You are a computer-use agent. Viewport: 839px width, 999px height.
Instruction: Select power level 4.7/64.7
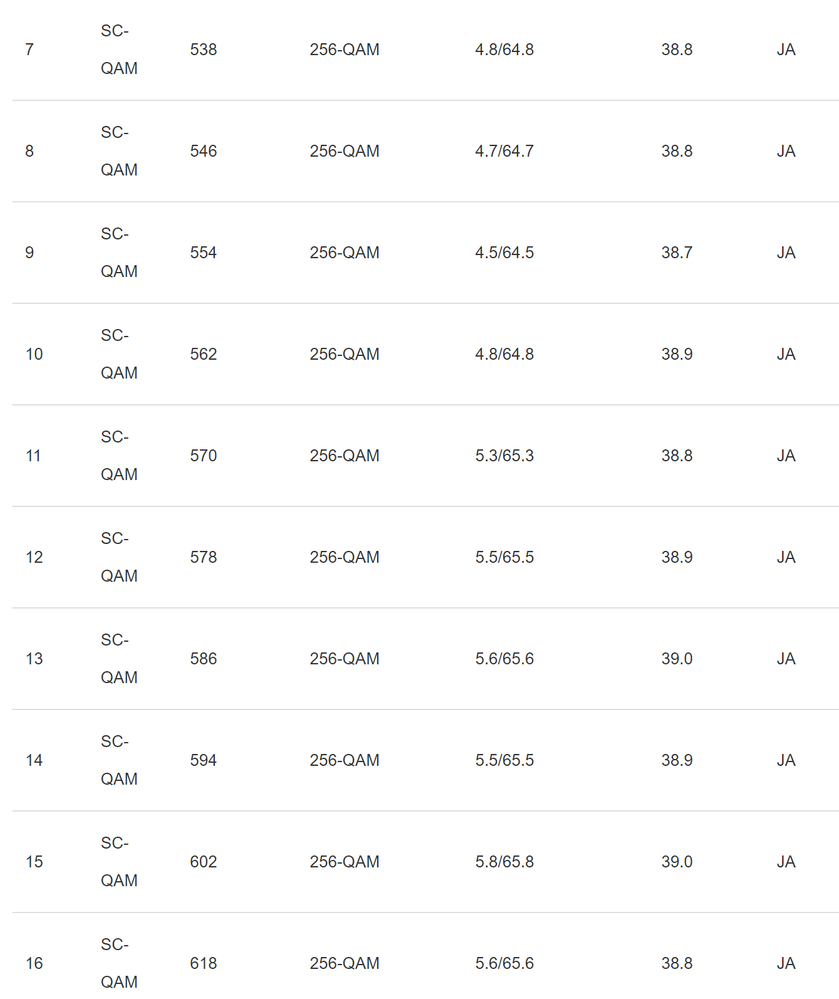[504, 151]
